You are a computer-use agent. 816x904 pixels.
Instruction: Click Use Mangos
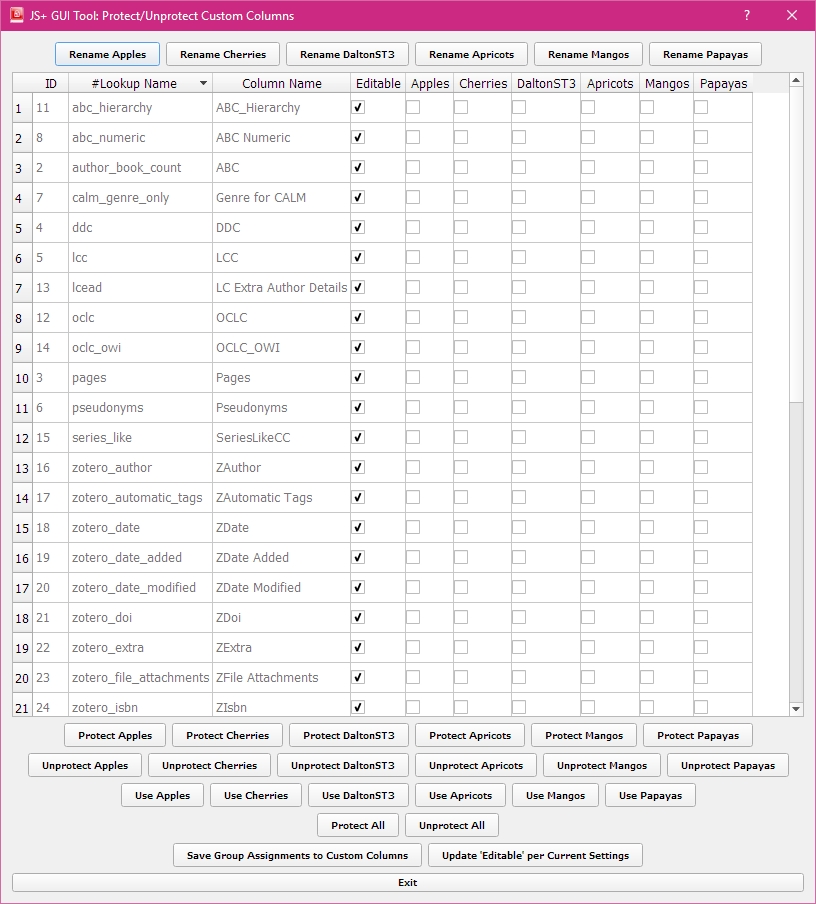[555, 795]
